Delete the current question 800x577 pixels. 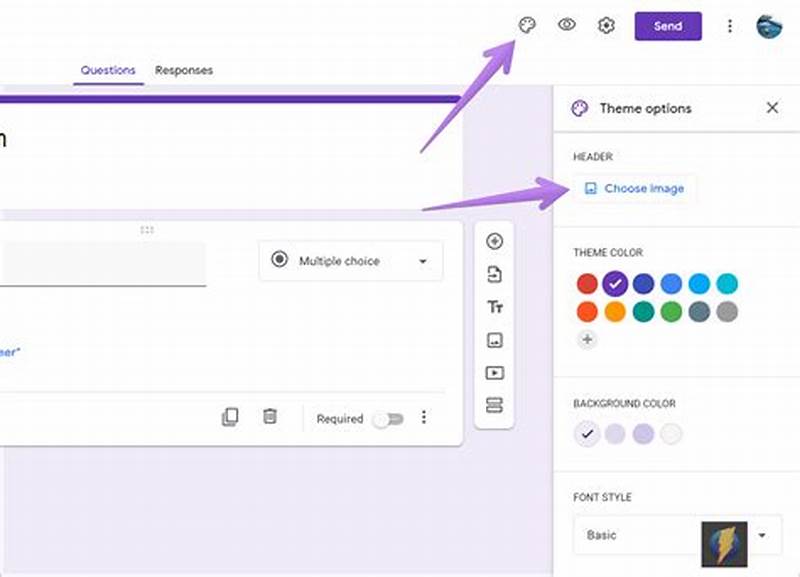(x=270, y=418)
